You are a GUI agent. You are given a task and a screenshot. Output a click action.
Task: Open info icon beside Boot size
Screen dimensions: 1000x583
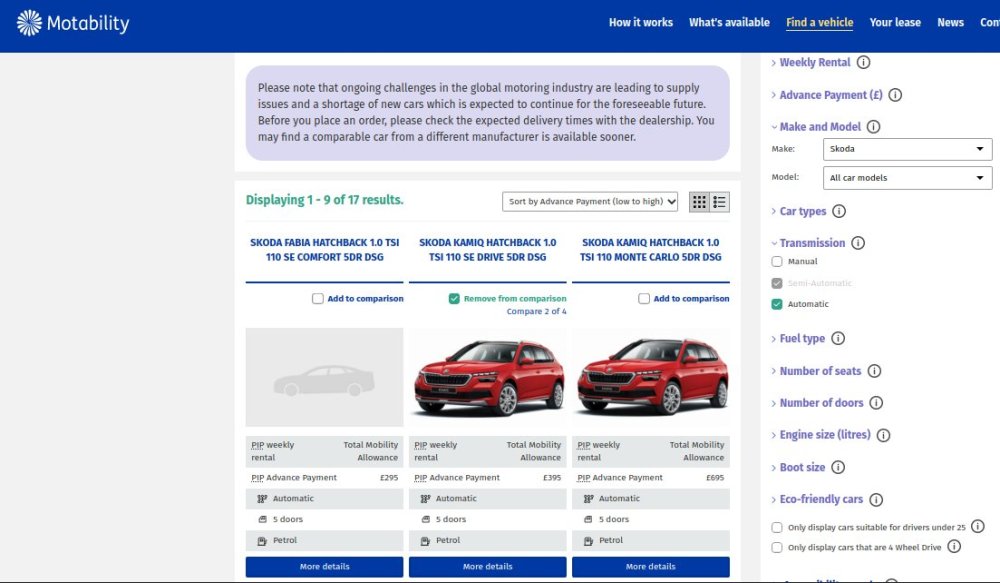(839, 468)
